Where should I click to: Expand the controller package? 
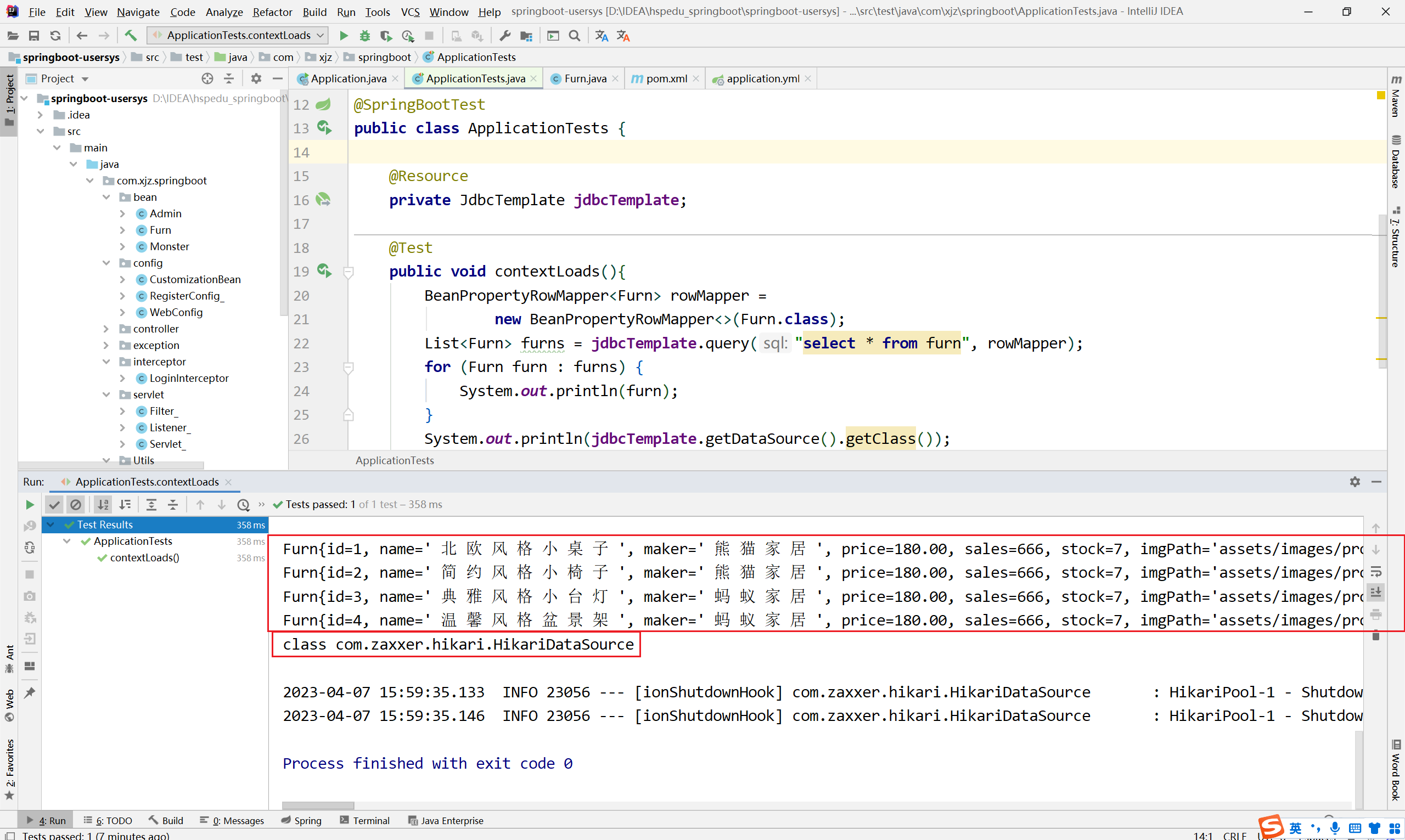click(106, 329)
